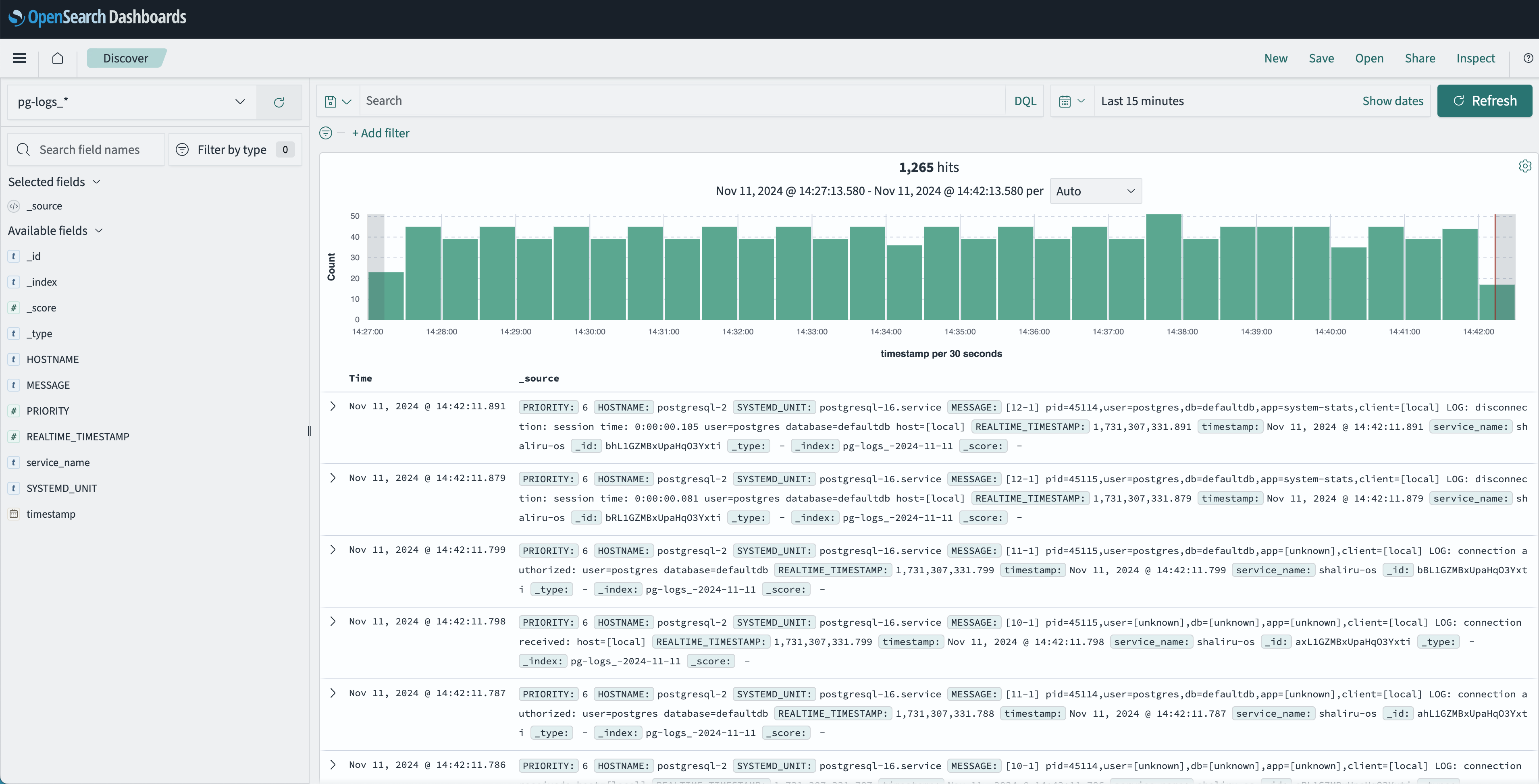Click the tallest histogram bar at 14:37:30

coord(1163,267)
